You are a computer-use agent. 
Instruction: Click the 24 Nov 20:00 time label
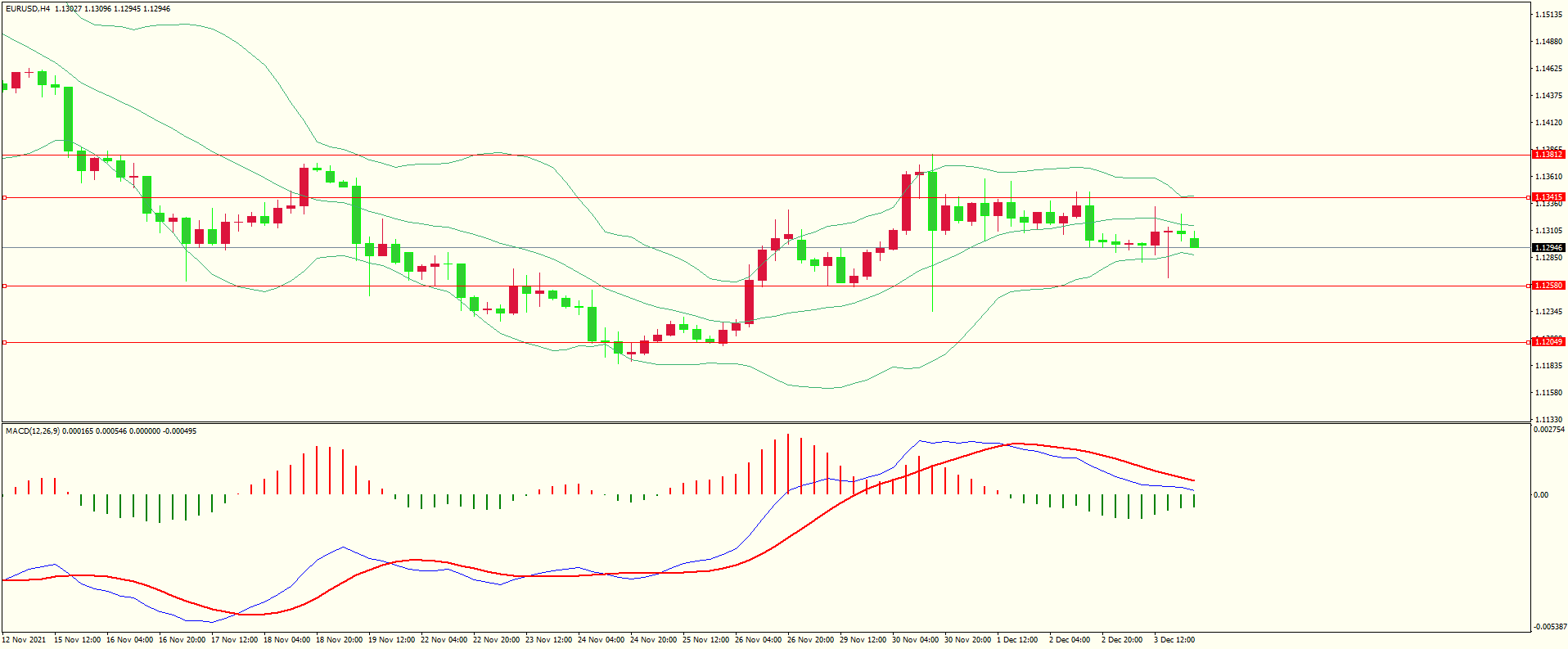click(654, 640)
